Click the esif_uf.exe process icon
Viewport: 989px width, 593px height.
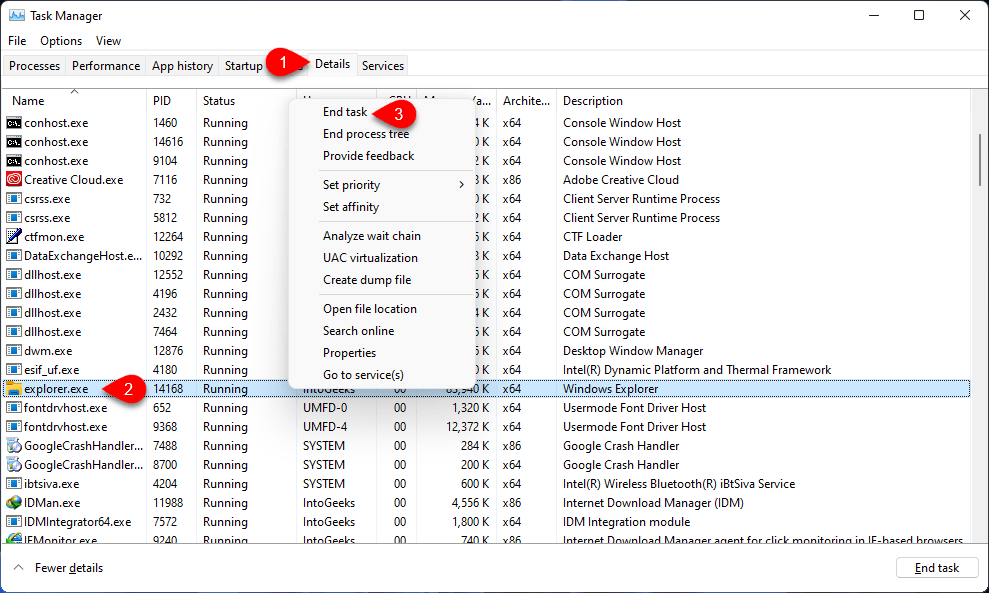[13, 369]
